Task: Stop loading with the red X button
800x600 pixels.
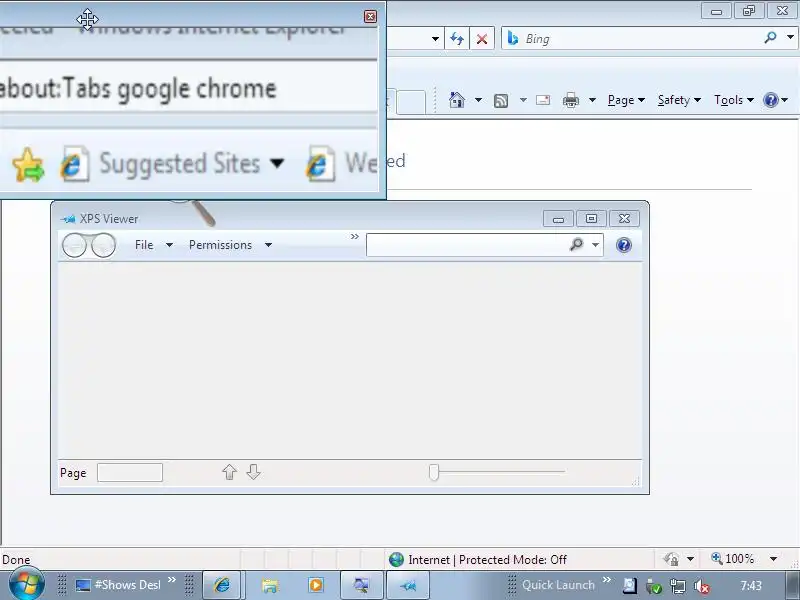Action: click(x=482, y=39)
